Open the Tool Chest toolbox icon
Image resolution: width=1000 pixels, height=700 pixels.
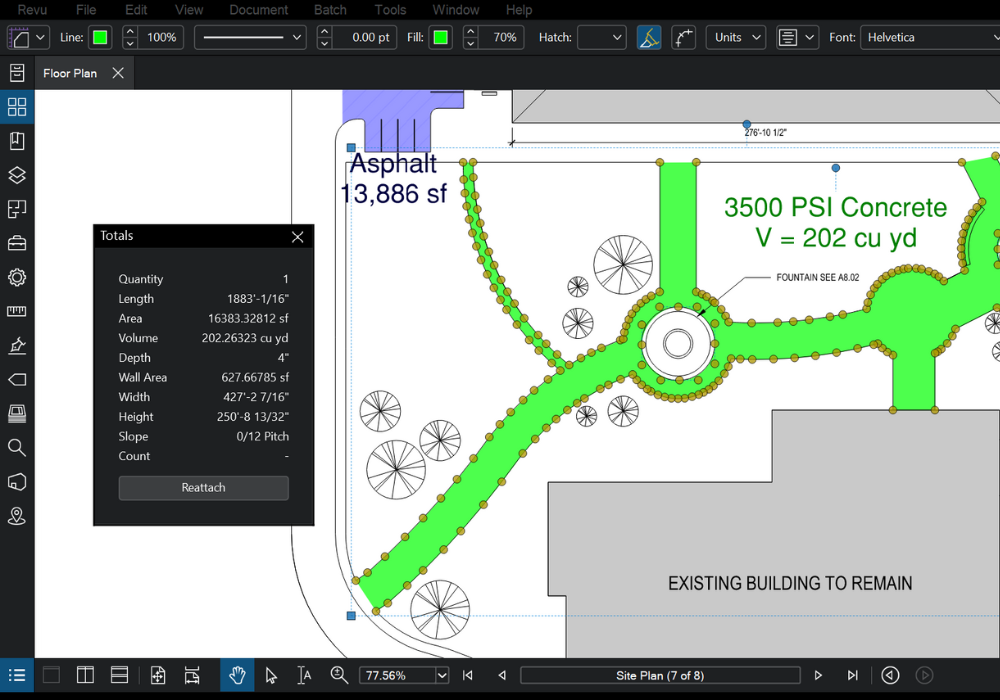coord(17,243)
